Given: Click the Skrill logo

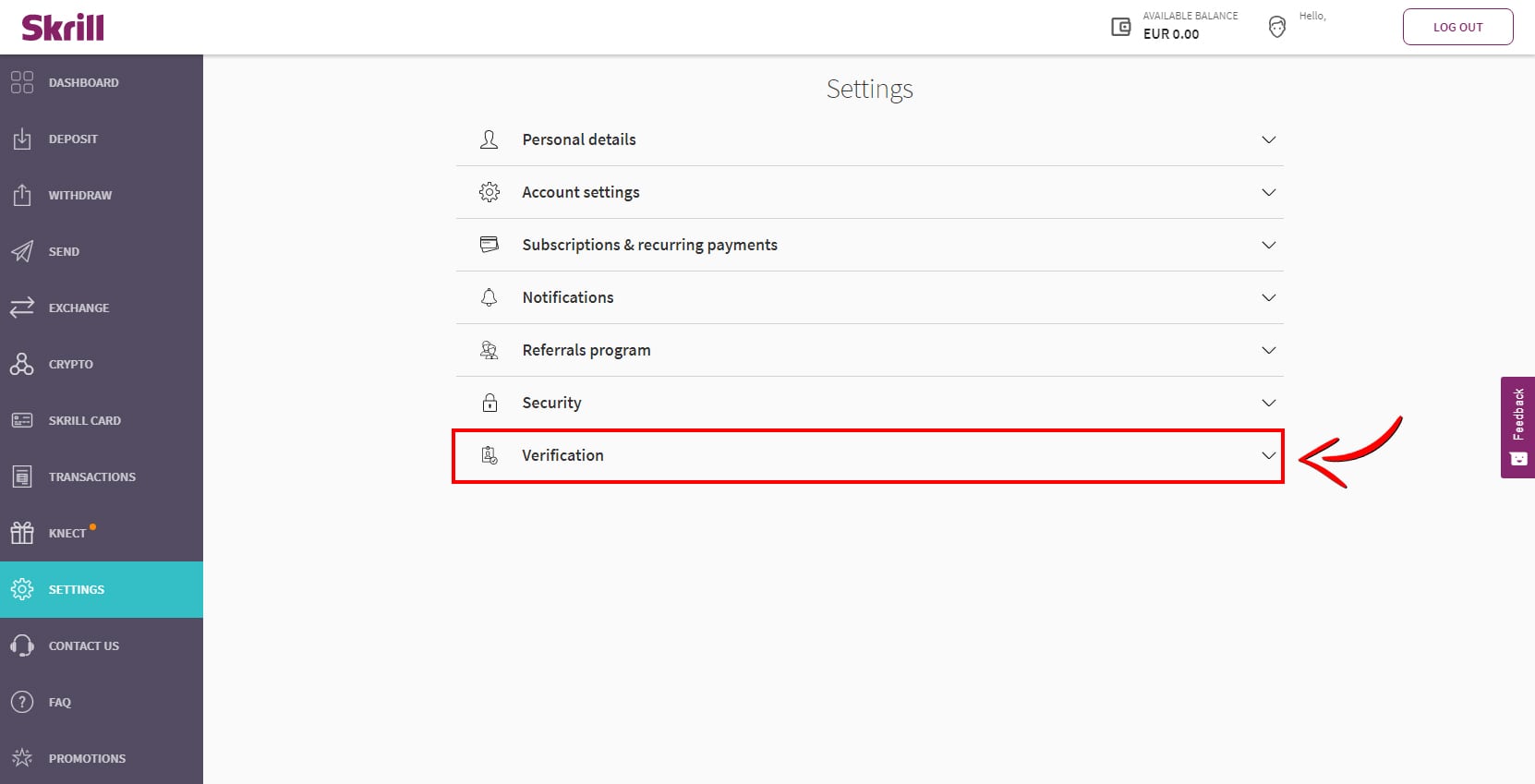Looking at the screenshot, I should (x=63, y=28).
